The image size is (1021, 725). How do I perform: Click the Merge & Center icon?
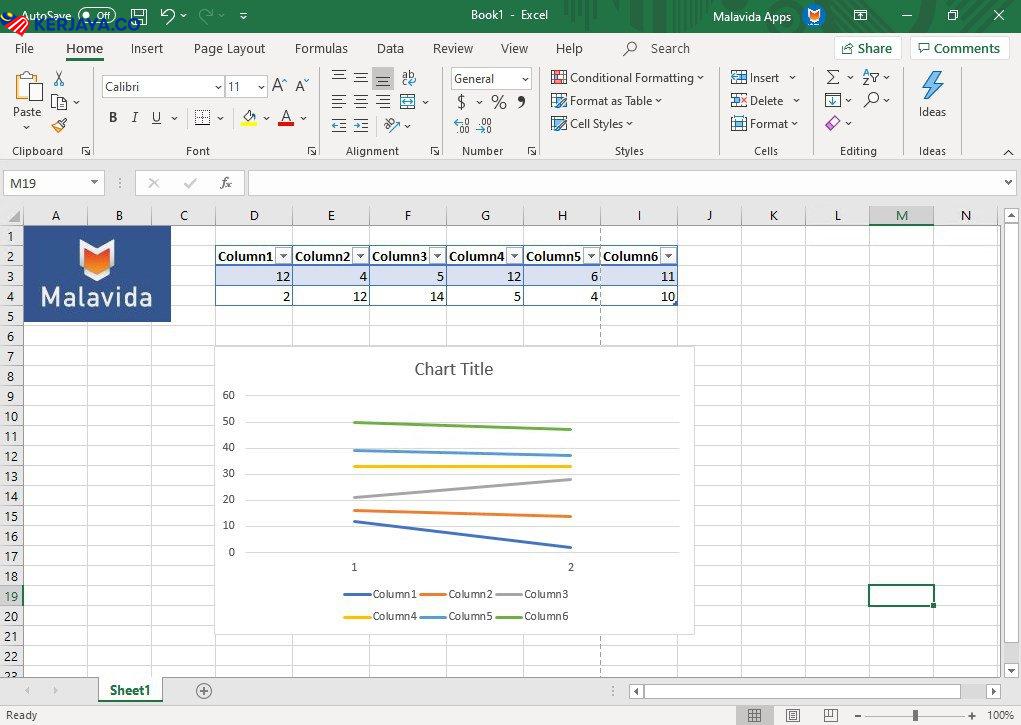408,102
